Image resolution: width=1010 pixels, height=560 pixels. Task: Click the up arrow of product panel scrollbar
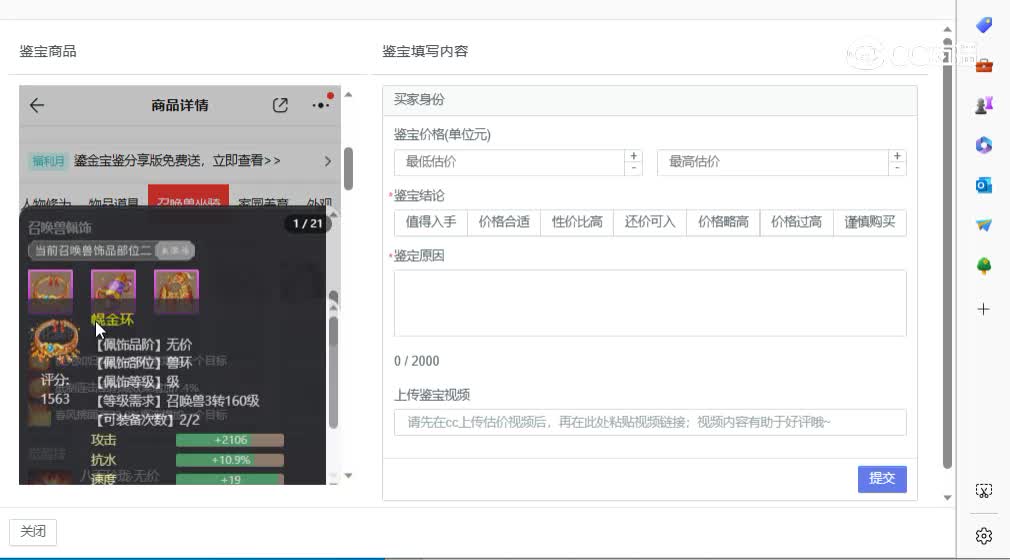[348, 95]
